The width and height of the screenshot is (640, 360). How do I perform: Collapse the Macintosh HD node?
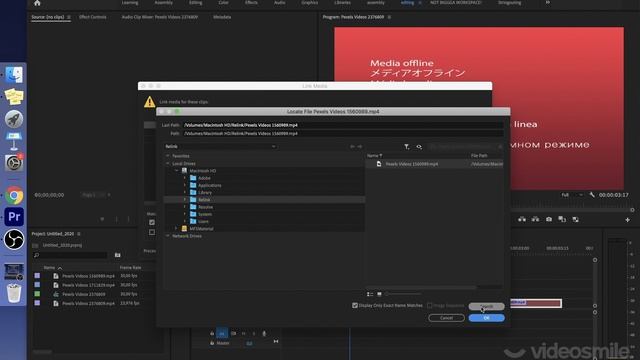point(176,171)
